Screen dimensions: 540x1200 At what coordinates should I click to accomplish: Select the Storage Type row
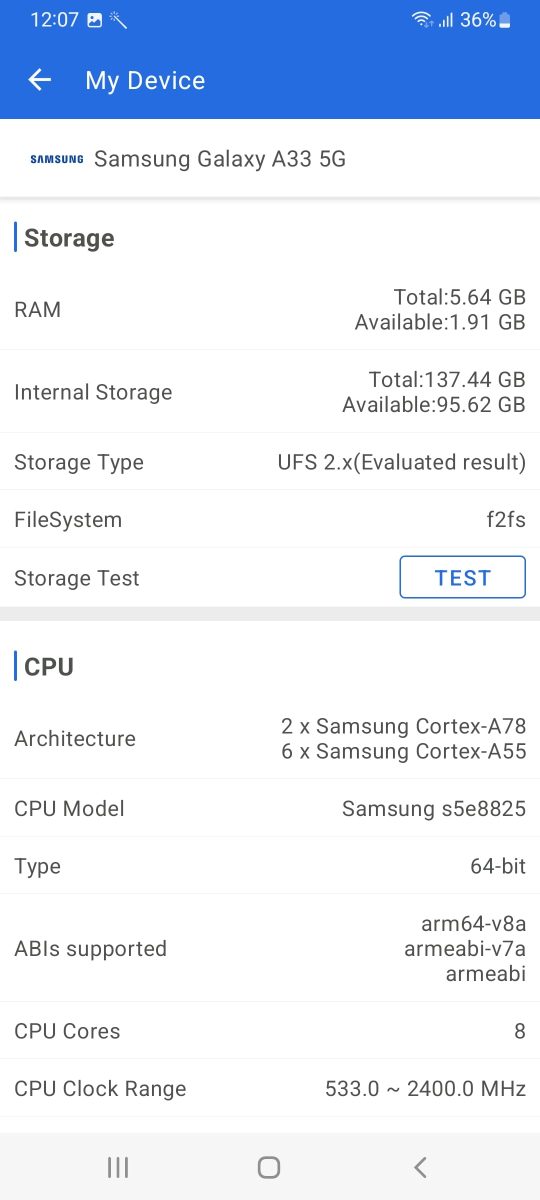270,462
